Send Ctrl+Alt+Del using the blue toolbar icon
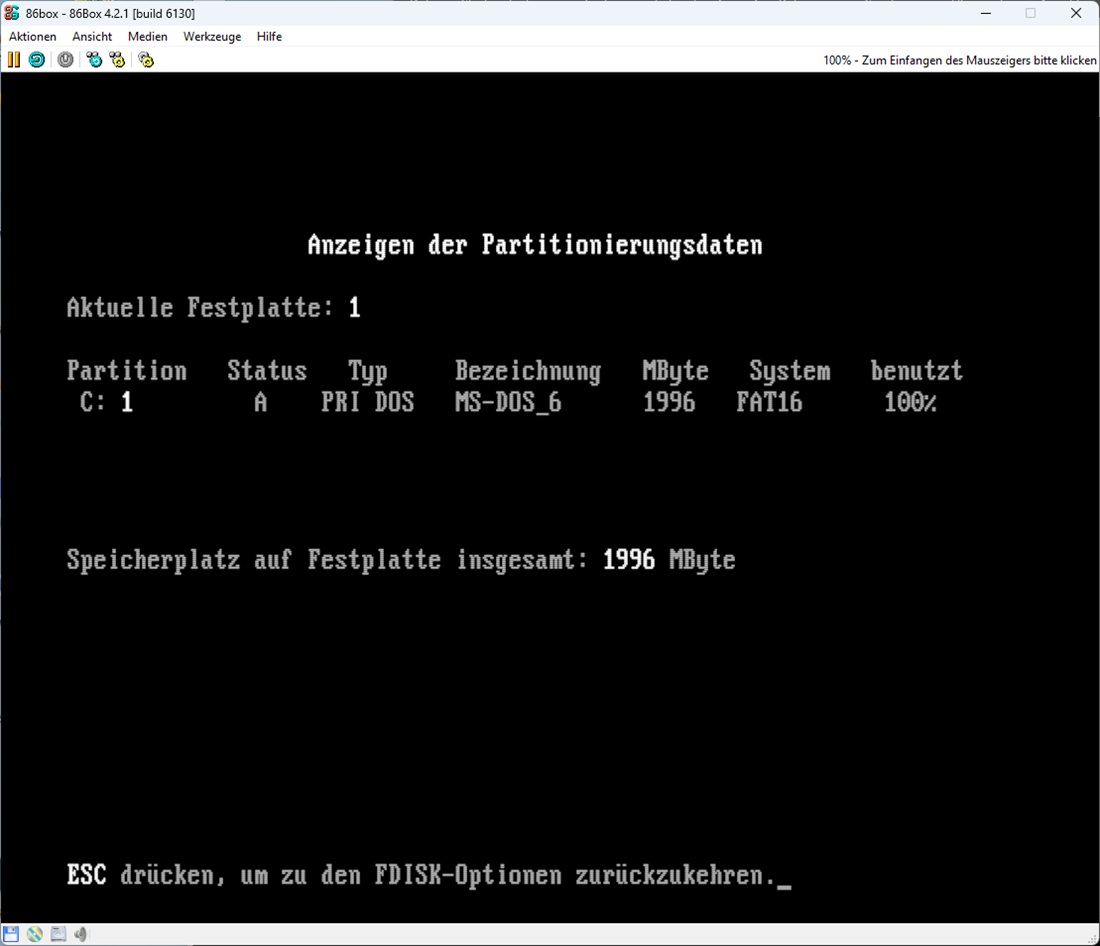 tap(94, 60)
